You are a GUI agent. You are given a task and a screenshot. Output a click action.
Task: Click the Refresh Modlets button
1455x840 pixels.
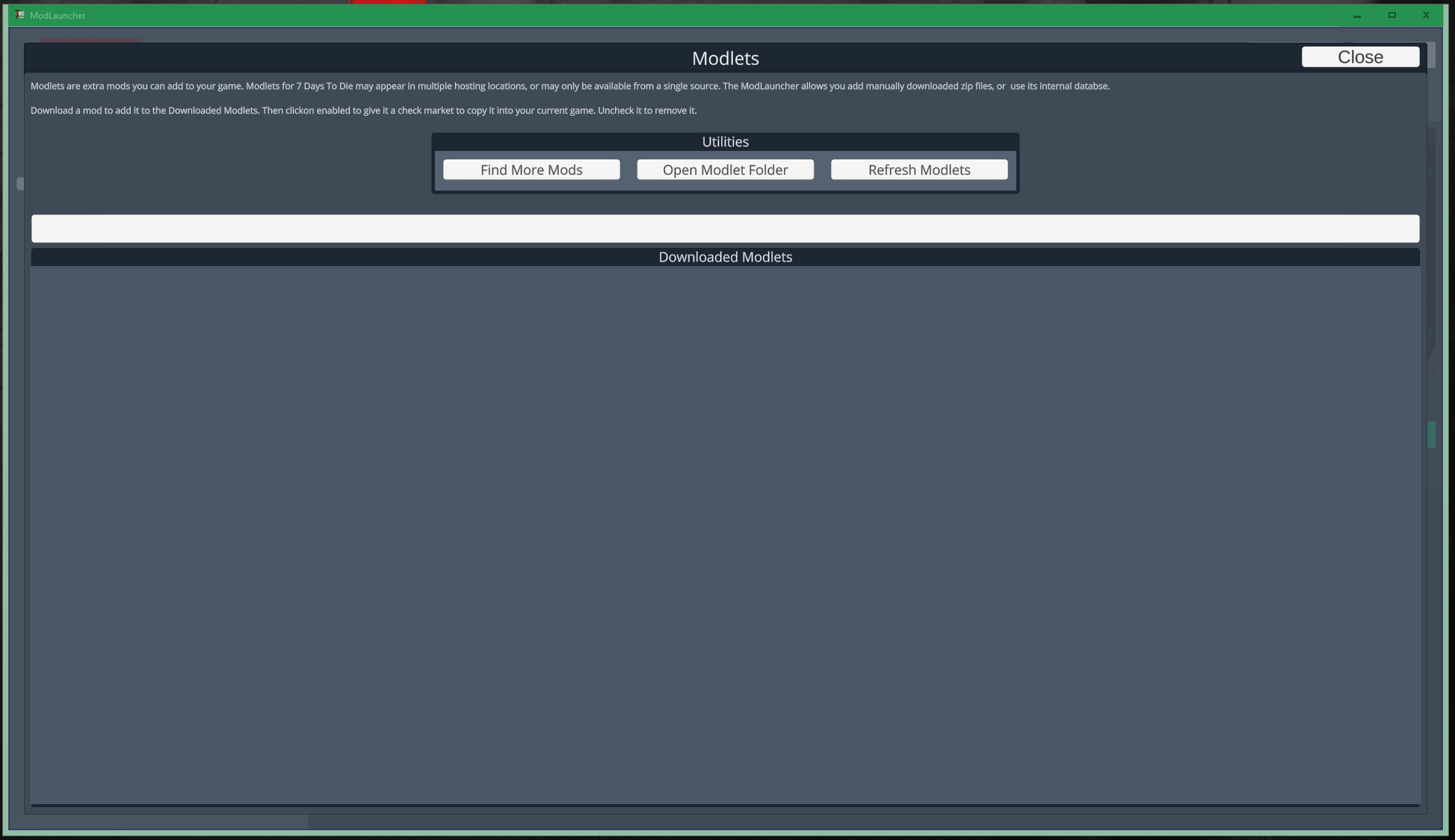click(918, 169)
